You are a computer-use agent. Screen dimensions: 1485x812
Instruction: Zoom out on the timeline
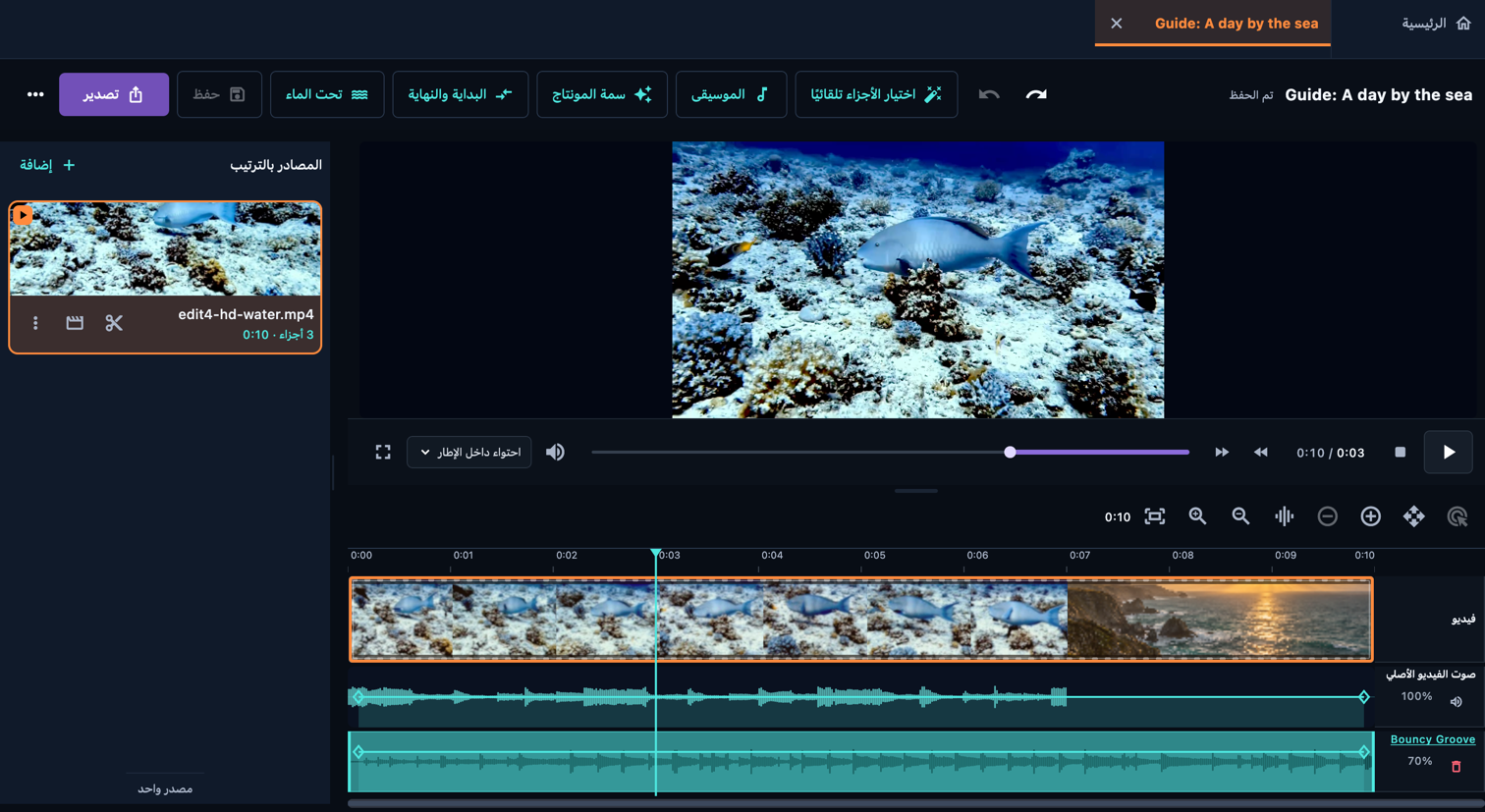[x=1241, y=516]
